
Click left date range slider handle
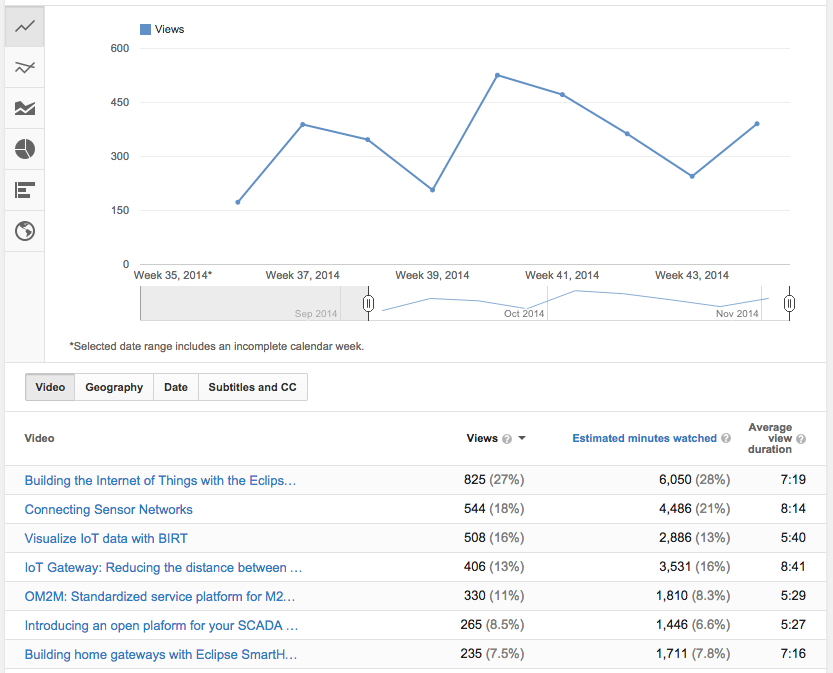point(368,303)
